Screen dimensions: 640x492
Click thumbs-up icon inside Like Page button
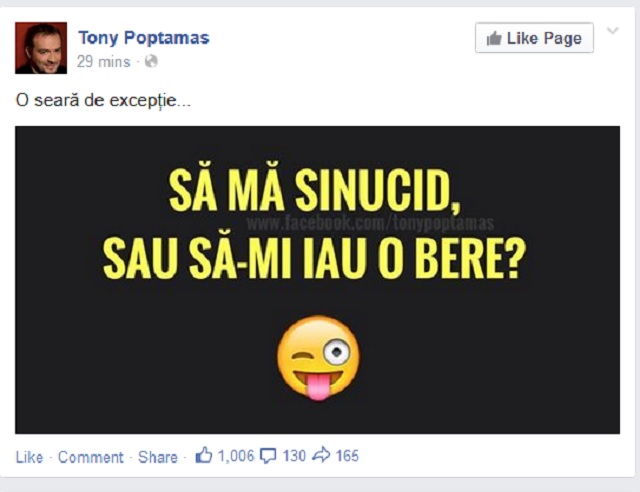494,38
